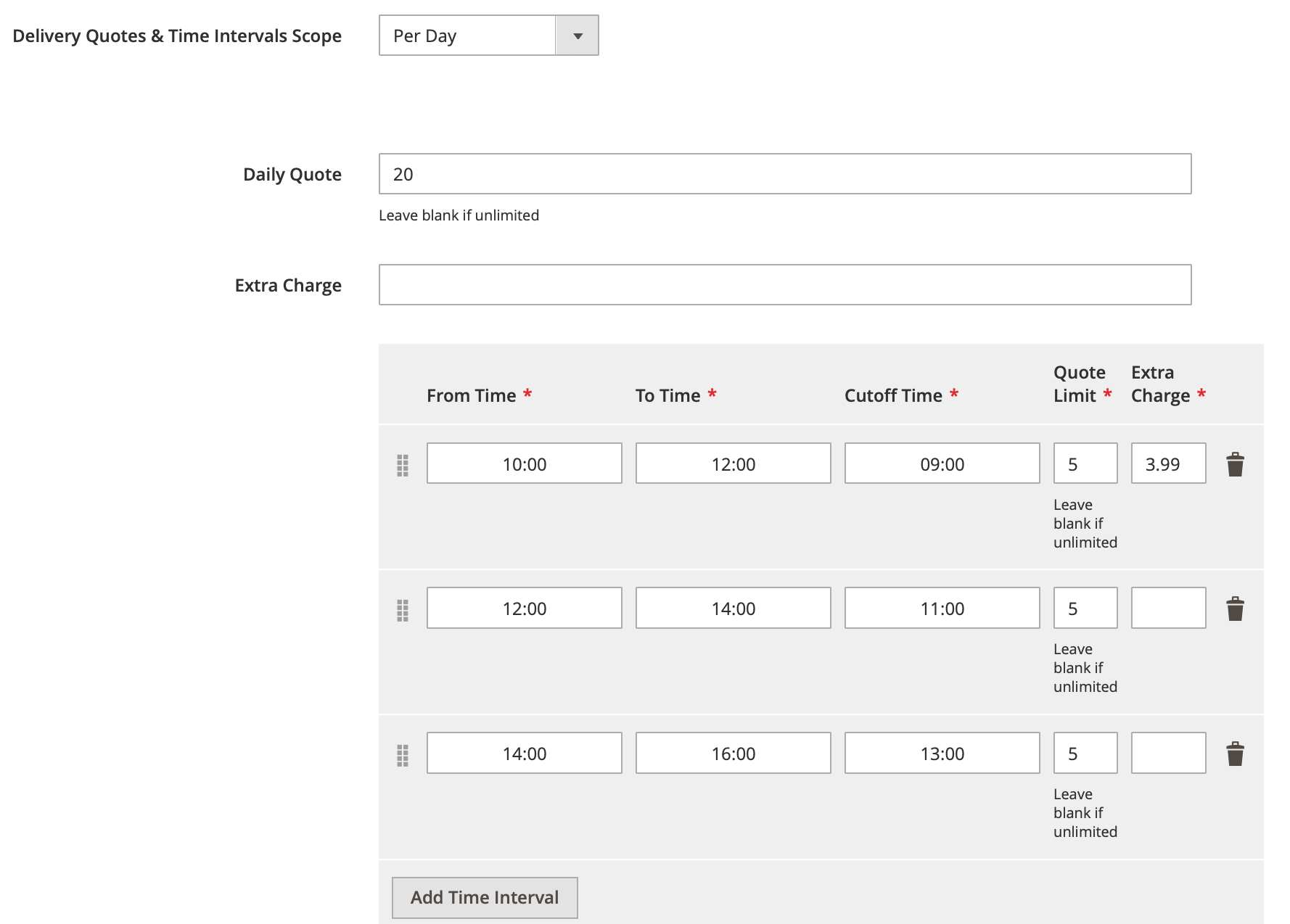The height and width of the screenshot is (924, 1290).
Task: Click the Add Time Interval button
Action: pos(485,897)
